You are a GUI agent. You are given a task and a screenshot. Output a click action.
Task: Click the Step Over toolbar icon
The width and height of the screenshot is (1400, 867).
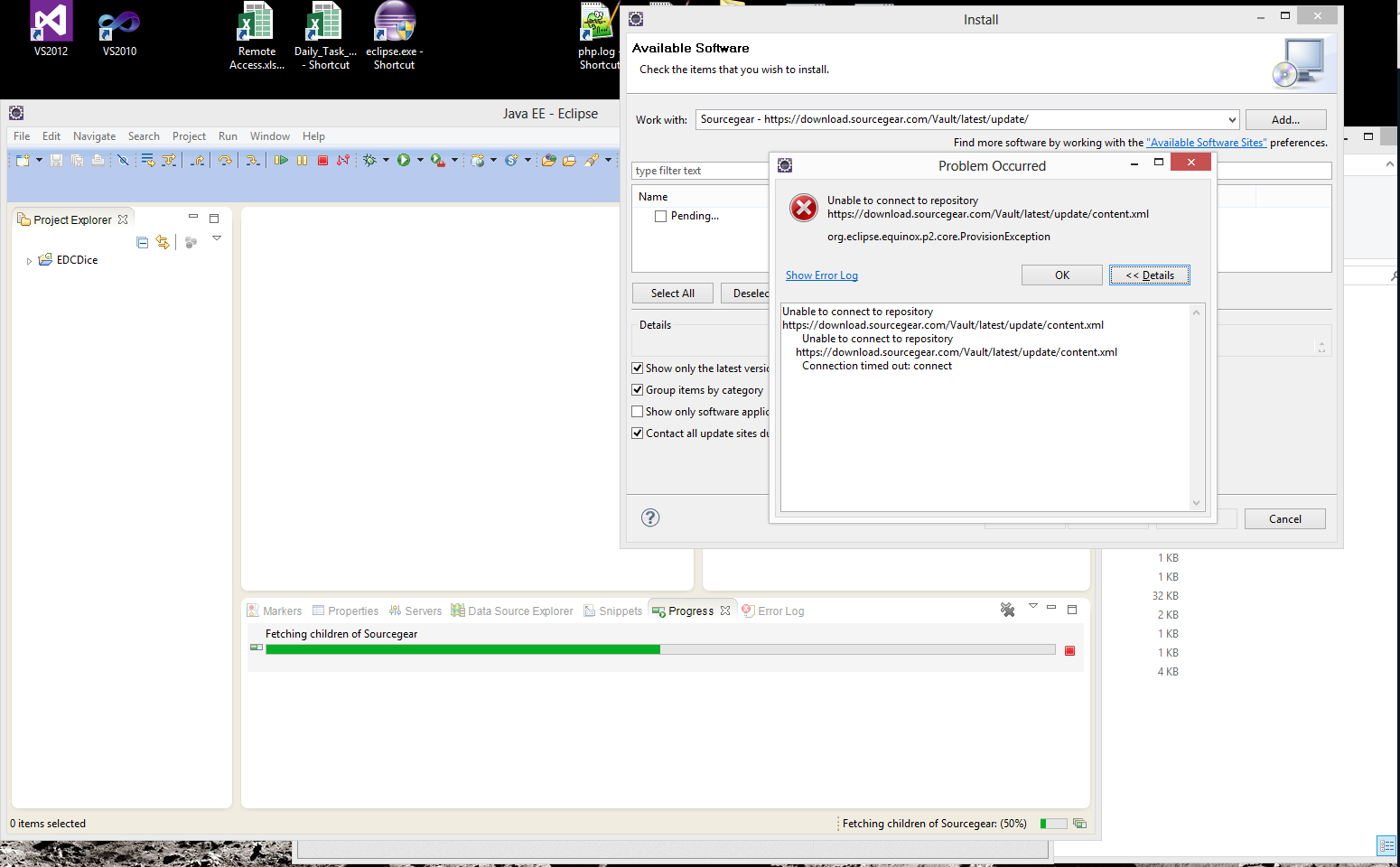tap(225, 160)
